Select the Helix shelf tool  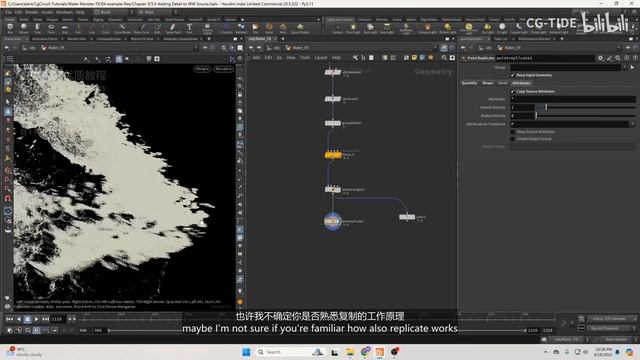pos(283,28)
